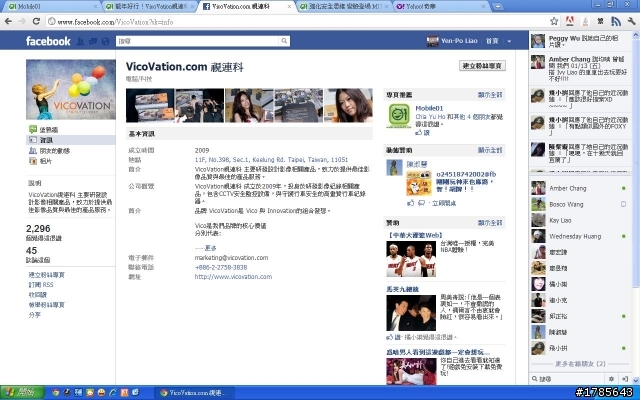The image size is (640, 400).
Task: Launch Chrome from the quick launch bar
Action: point(56,393)
